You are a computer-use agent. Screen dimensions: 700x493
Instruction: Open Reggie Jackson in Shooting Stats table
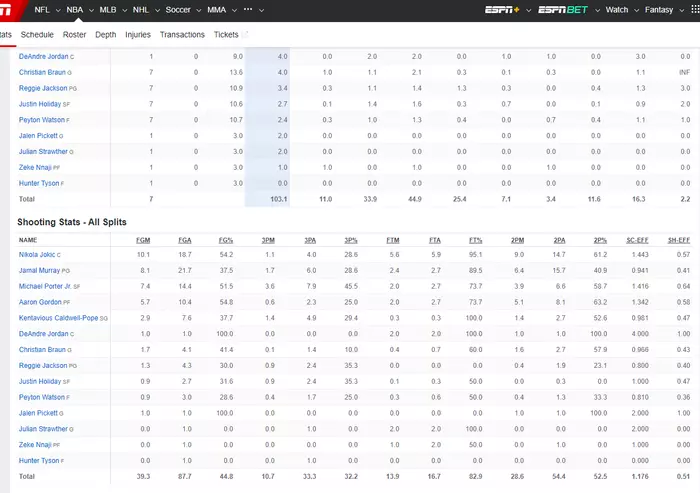(43, 365)
